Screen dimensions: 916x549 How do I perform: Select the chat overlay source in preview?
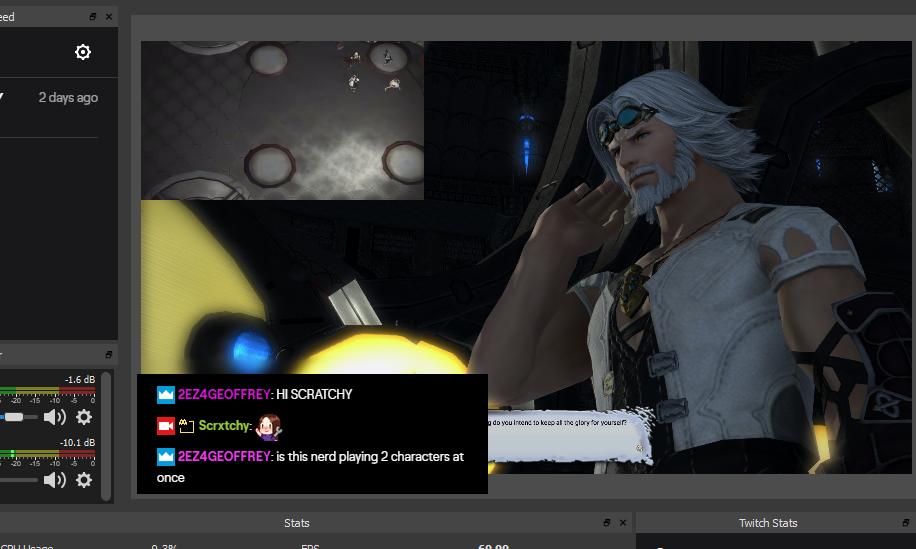pyautogui.click(x=312, y=434)
